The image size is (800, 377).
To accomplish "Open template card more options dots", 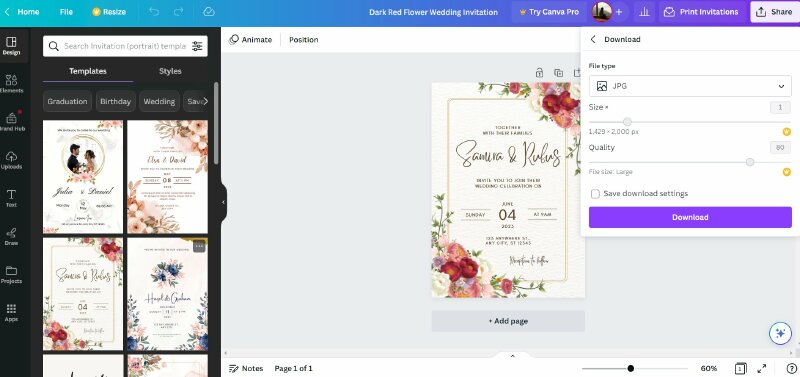I will [199, 246].
